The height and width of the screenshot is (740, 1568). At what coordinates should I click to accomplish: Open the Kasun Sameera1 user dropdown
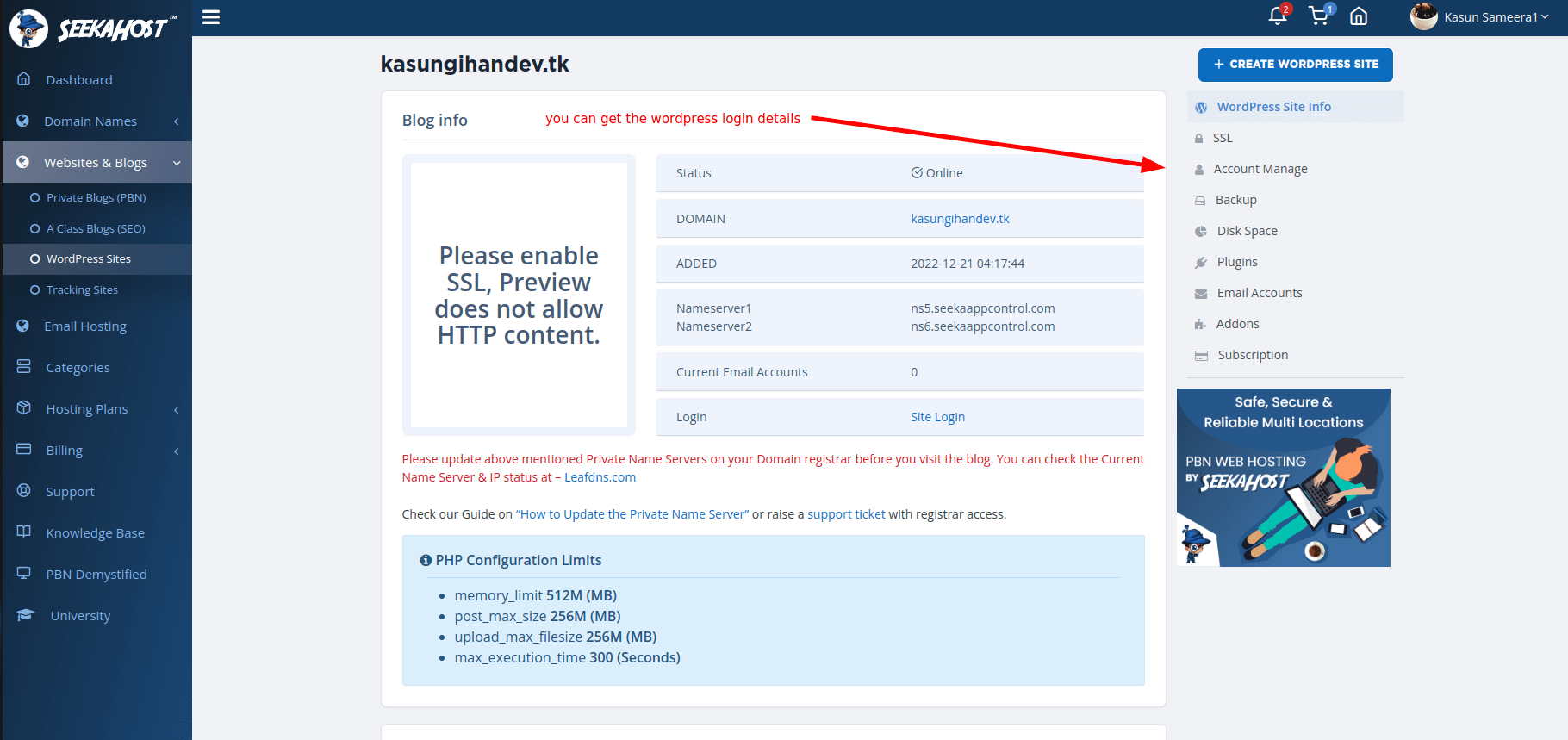pyautogui.click(x=1496, y=17)
